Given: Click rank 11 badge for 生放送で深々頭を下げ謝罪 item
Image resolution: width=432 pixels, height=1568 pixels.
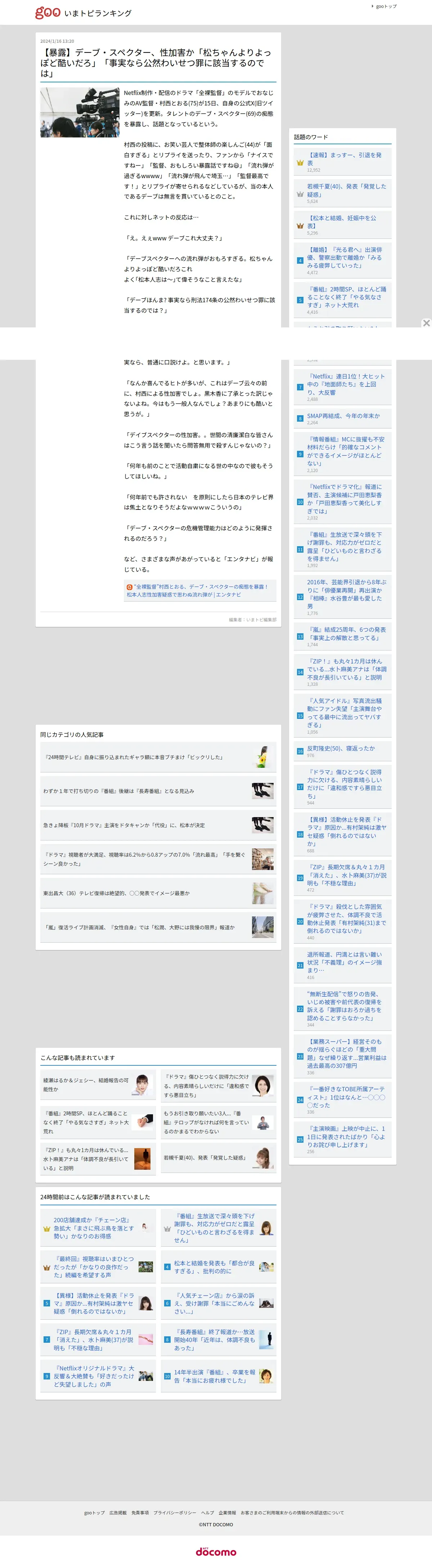Looking at the screenshot, I should pos(300,550).
